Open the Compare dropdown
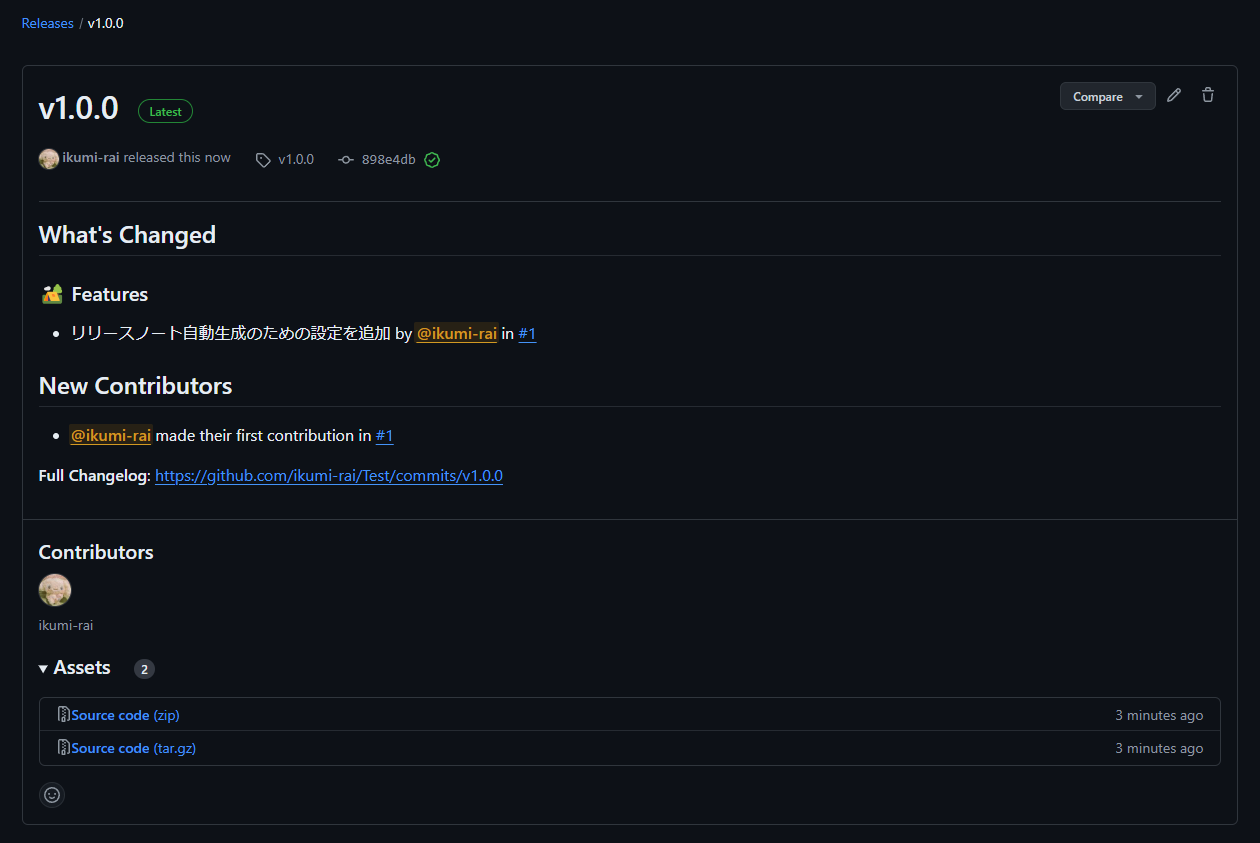Viewport: 1260px width, 843px height. pos(1107,96)
